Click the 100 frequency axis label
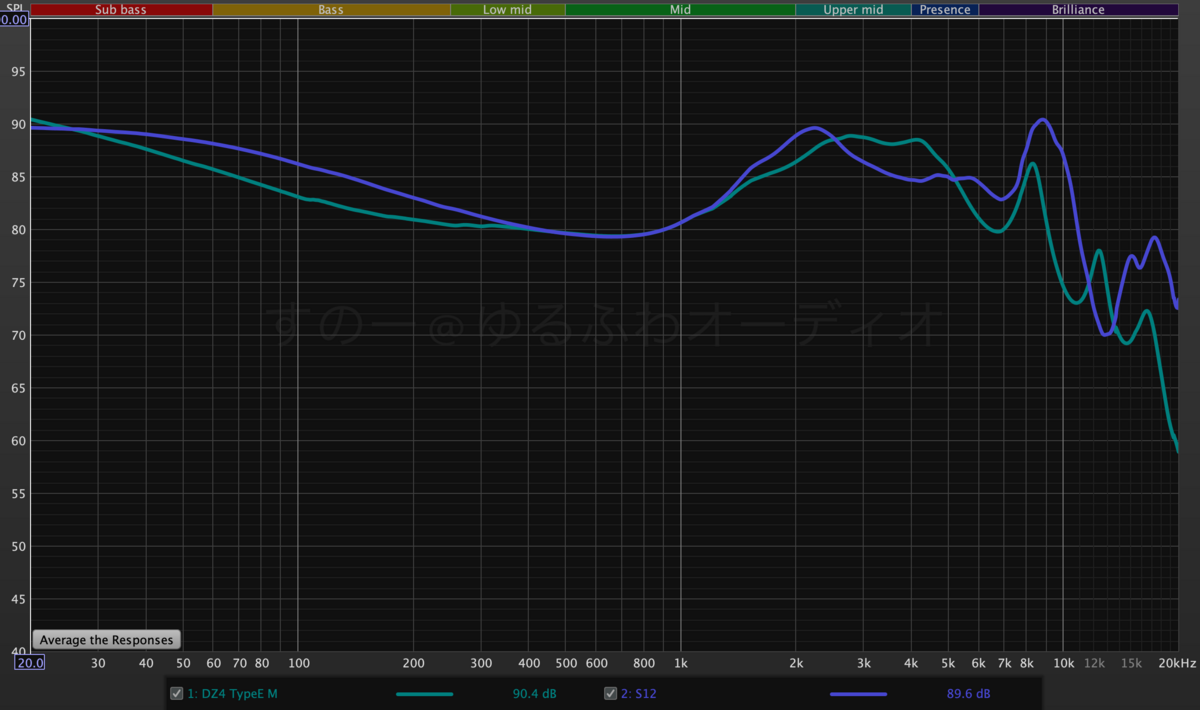 click(x=298, y=664)
